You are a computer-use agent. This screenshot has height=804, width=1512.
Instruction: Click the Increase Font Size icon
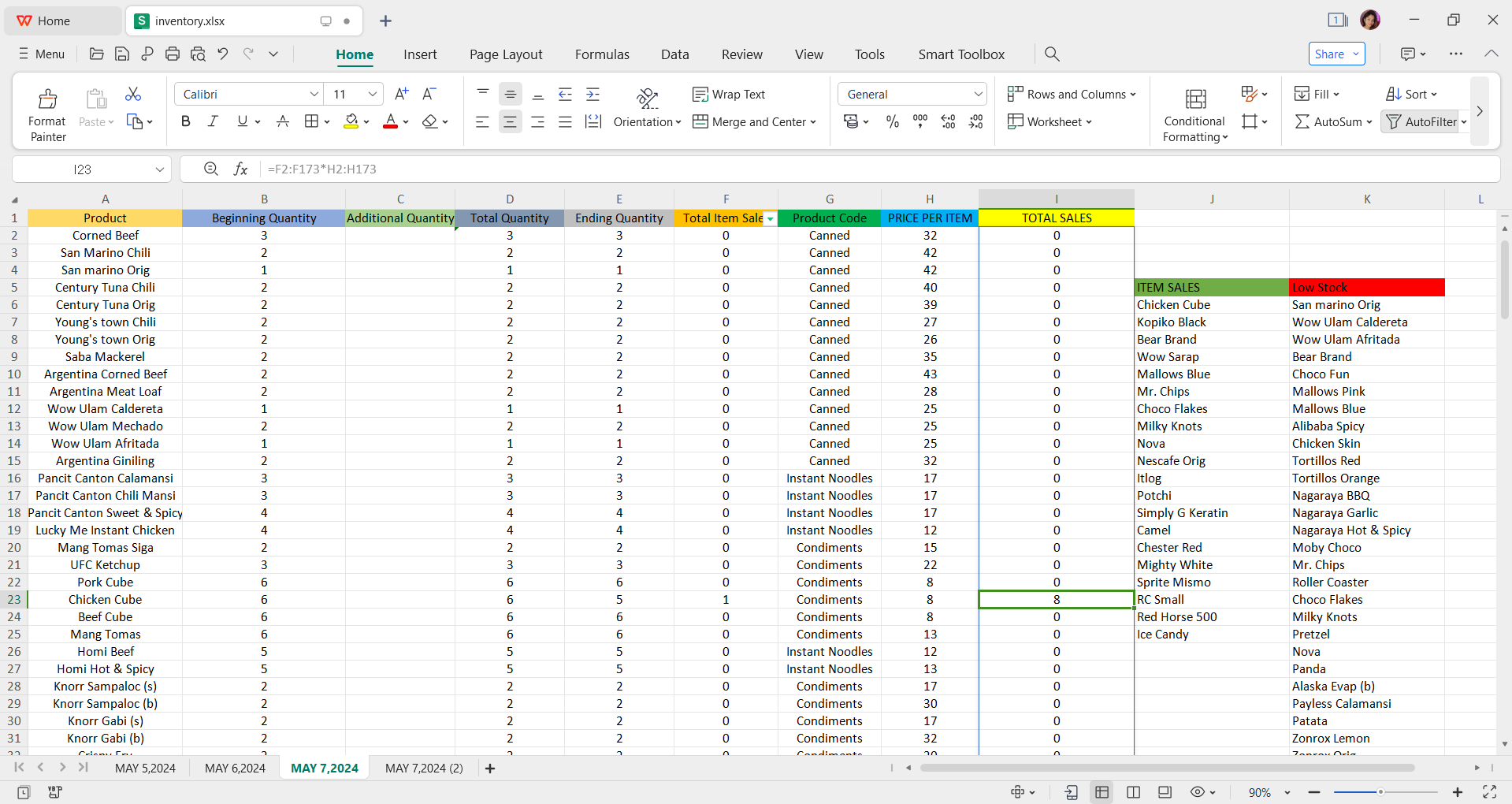point(402,94)
